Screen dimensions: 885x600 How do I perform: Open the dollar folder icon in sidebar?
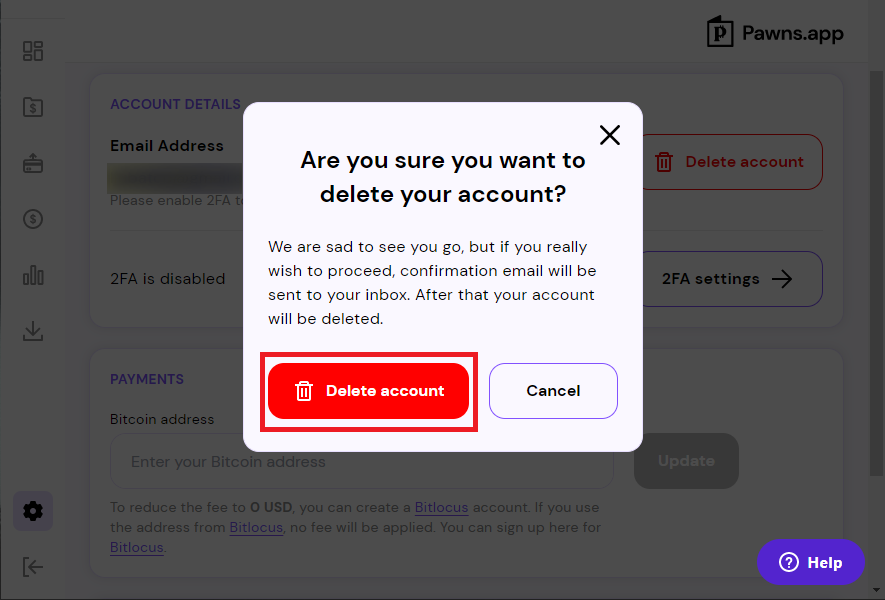pos(33,107)
